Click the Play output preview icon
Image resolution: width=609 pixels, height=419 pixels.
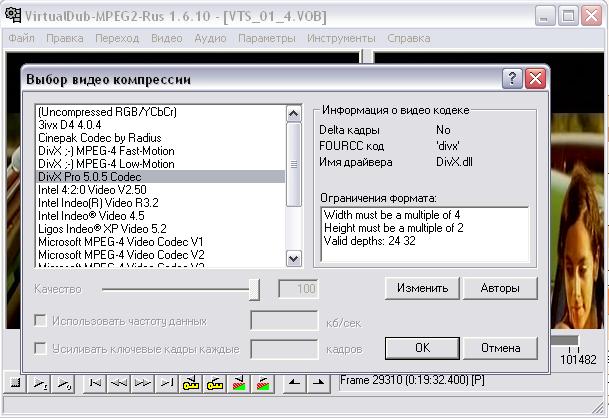63,384
